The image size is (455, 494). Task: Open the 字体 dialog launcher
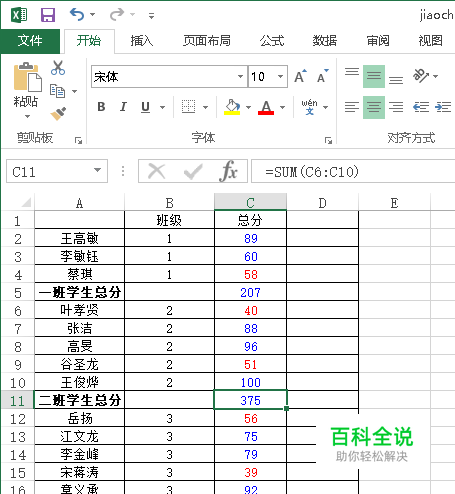click(328, 141)
